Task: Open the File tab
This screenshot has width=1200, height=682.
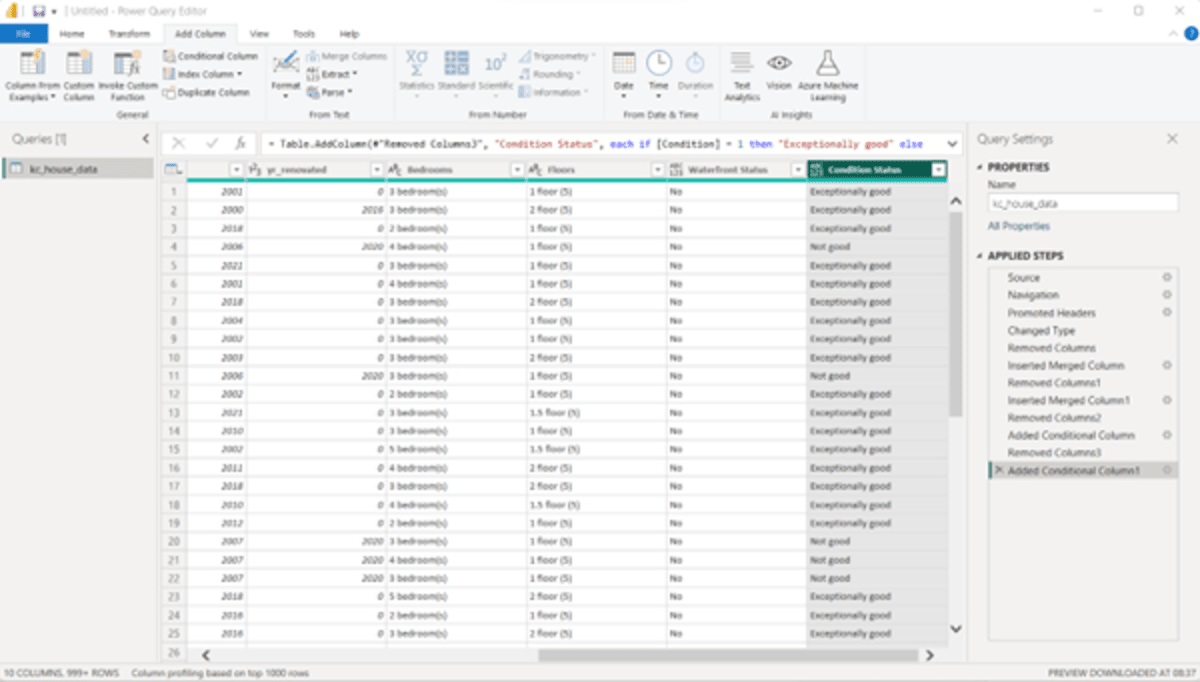Action: [x=23, y=33]
